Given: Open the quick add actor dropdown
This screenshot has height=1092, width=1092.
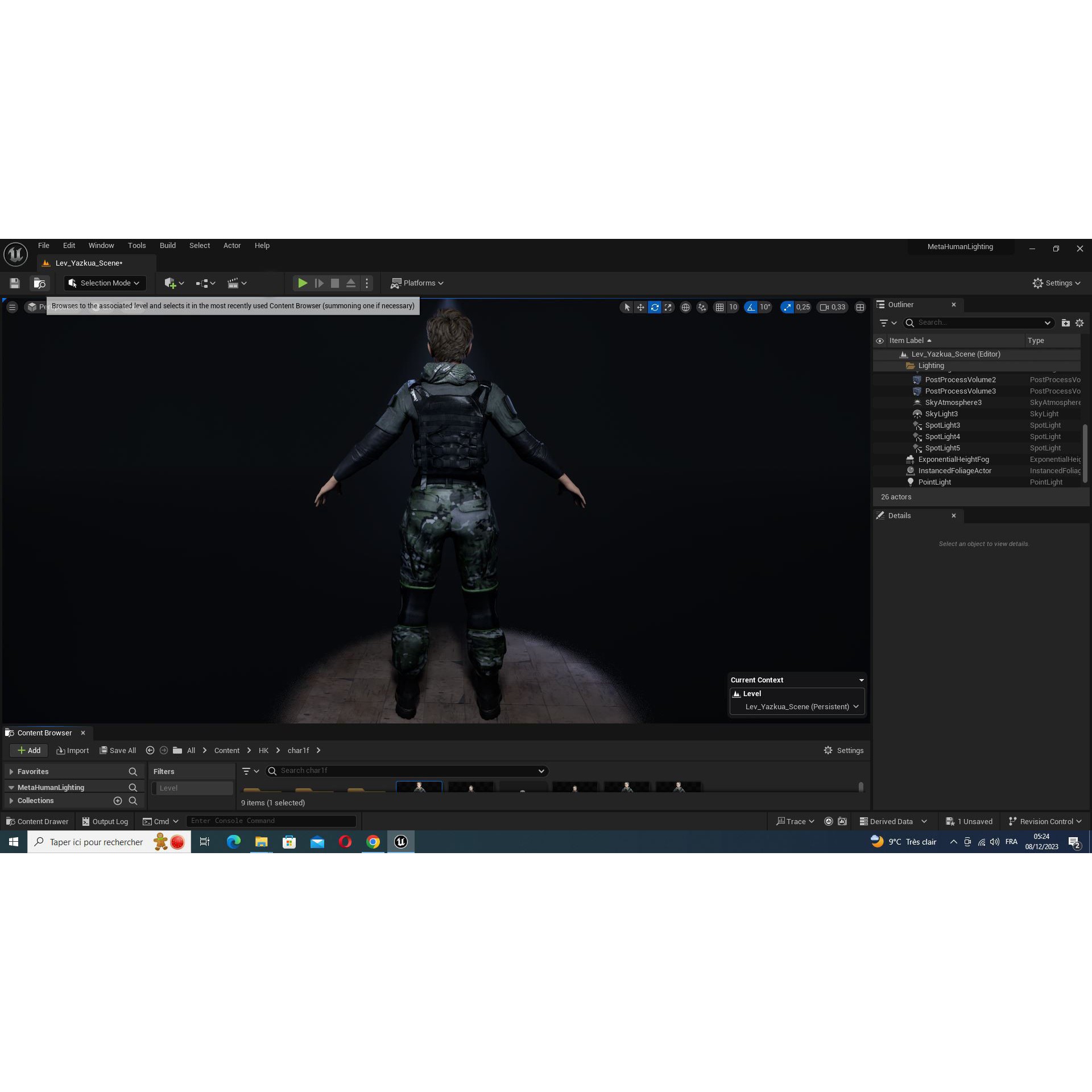Looking at the screenshot, I should point(174,283).
